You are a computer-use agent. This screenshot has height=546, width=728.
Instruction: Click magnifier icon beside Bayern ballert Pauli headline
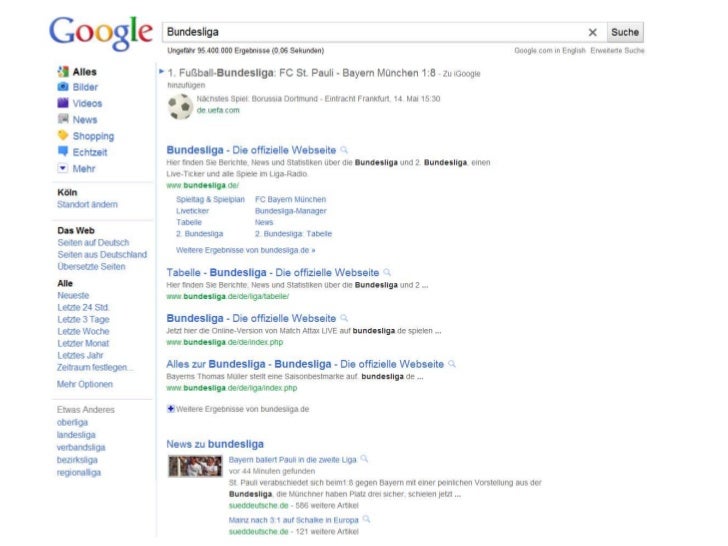[364, 459]
